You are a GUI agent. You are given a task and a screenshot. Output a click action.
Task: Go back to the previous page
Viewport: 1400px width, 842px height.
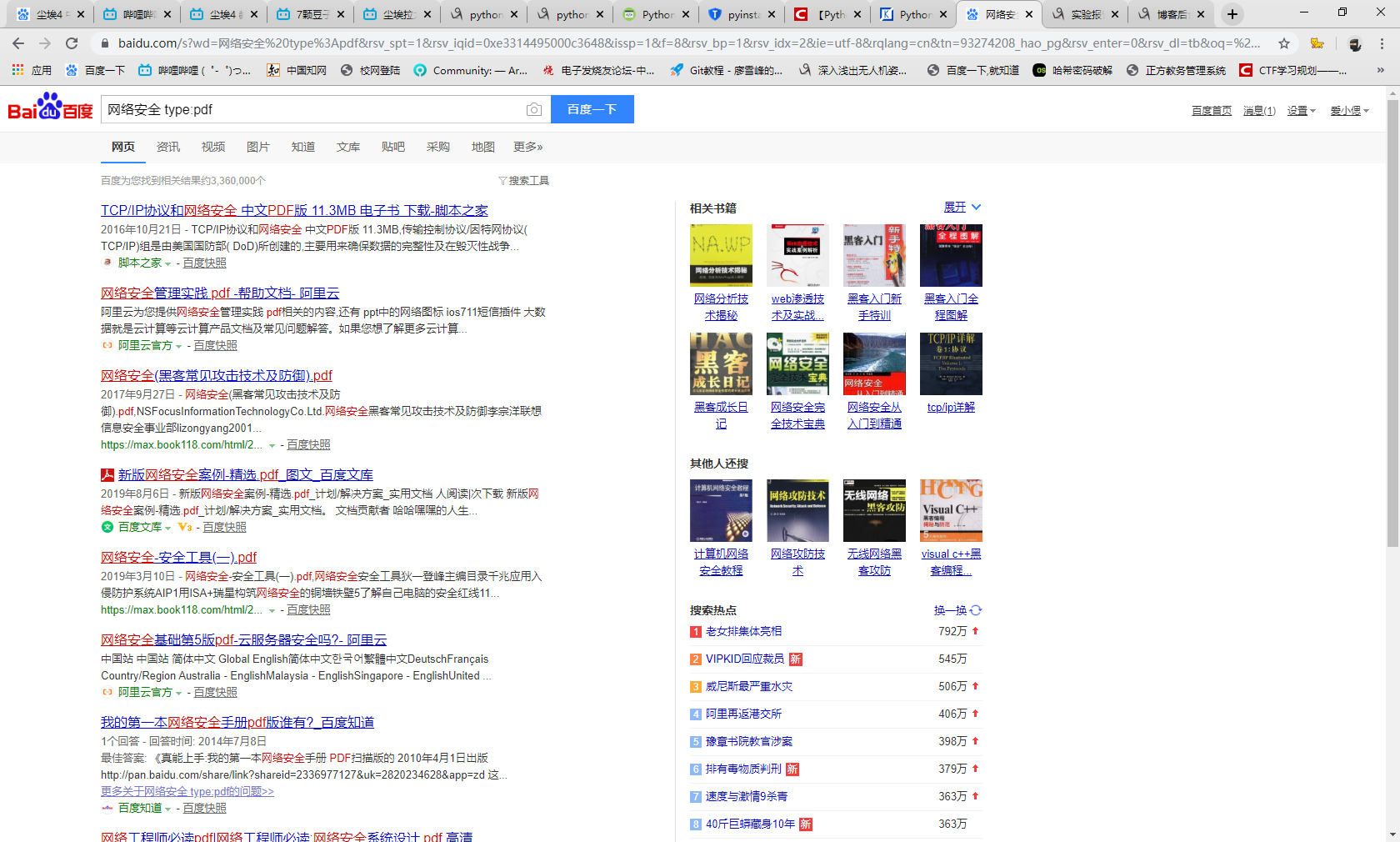tap(18, 43)
